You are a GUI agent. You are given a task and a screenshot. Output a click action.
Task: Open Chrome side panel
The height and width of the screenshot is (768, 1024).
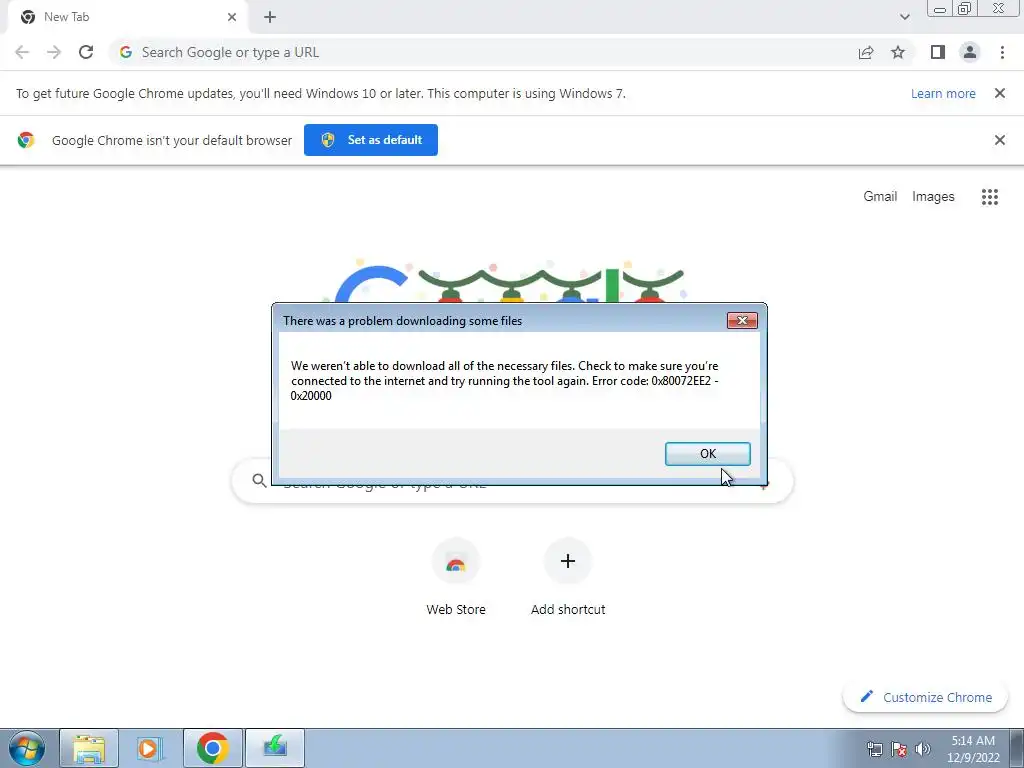[938, 52]
